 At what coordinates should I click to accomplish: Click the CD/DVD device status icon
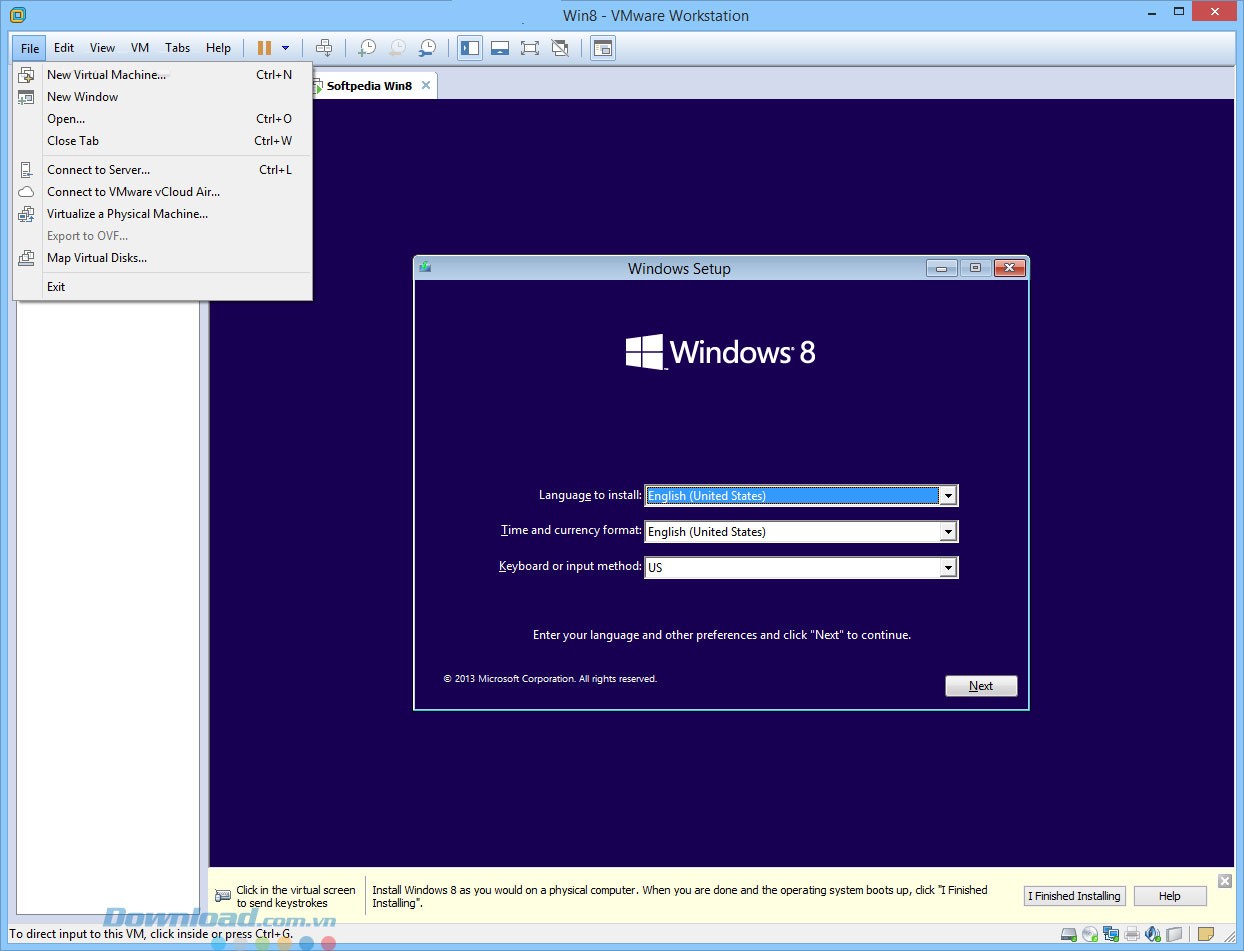point(1089,934)
